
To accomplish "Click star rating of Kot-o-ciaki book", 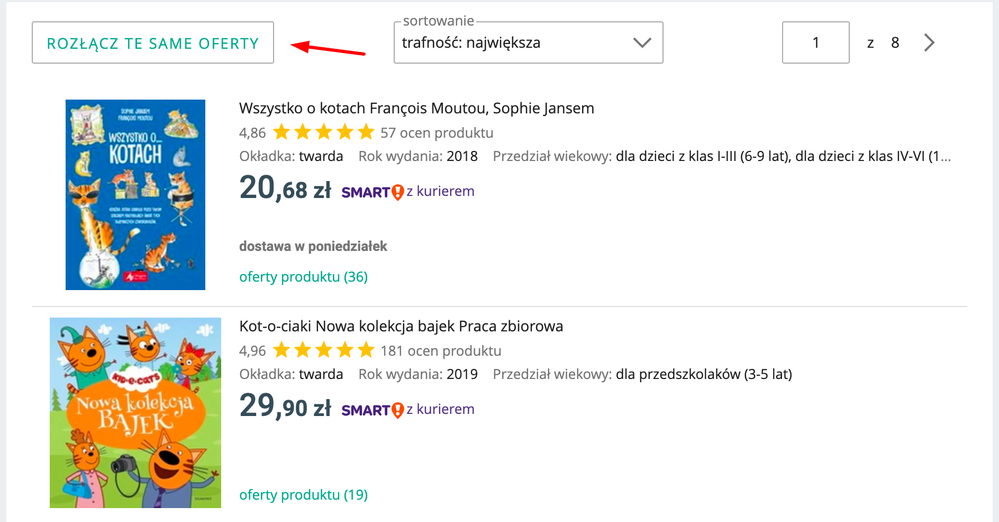I will [324, 351].
